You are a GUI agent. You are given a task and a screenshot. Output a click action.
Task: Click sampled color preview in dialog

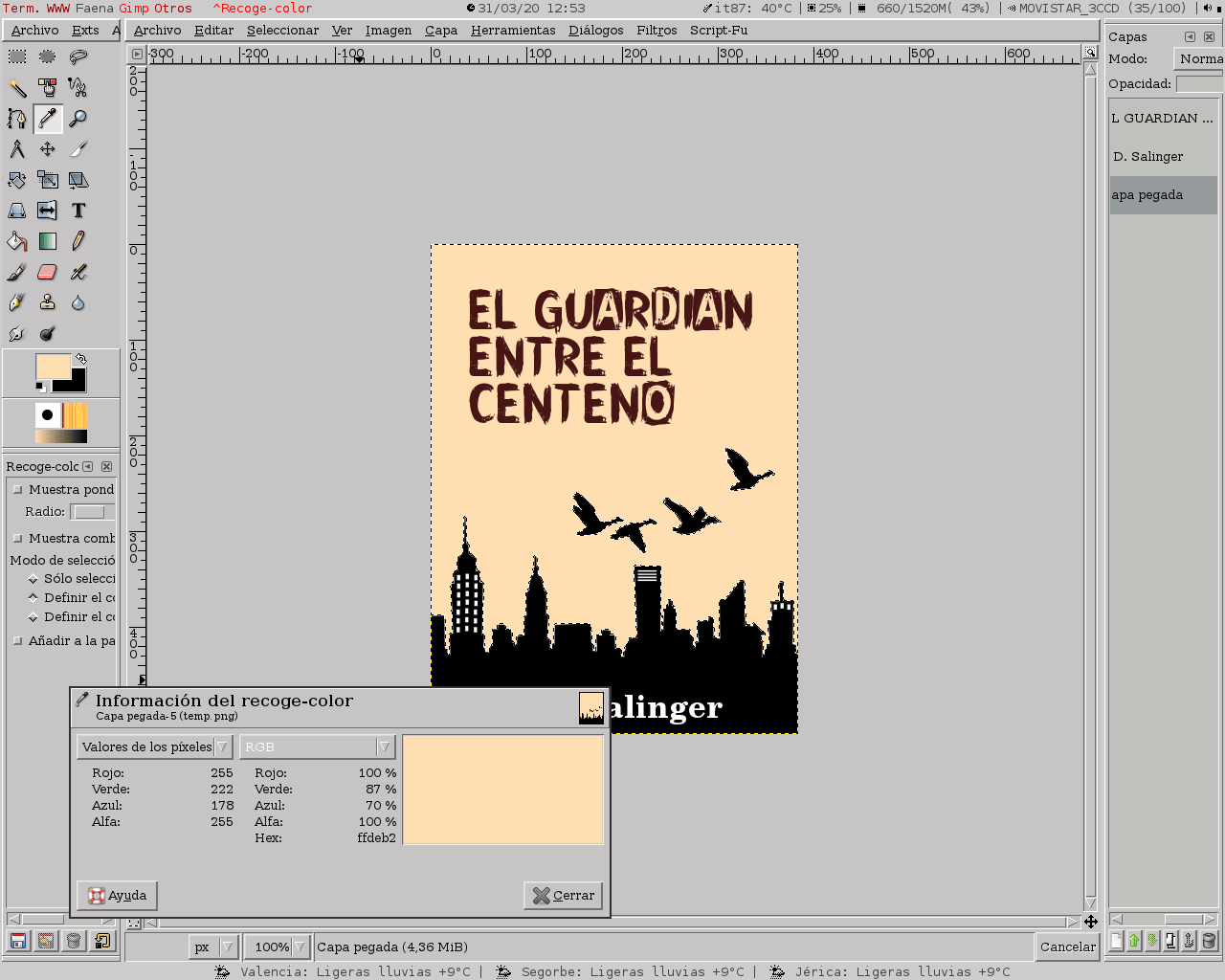(503, 790)
